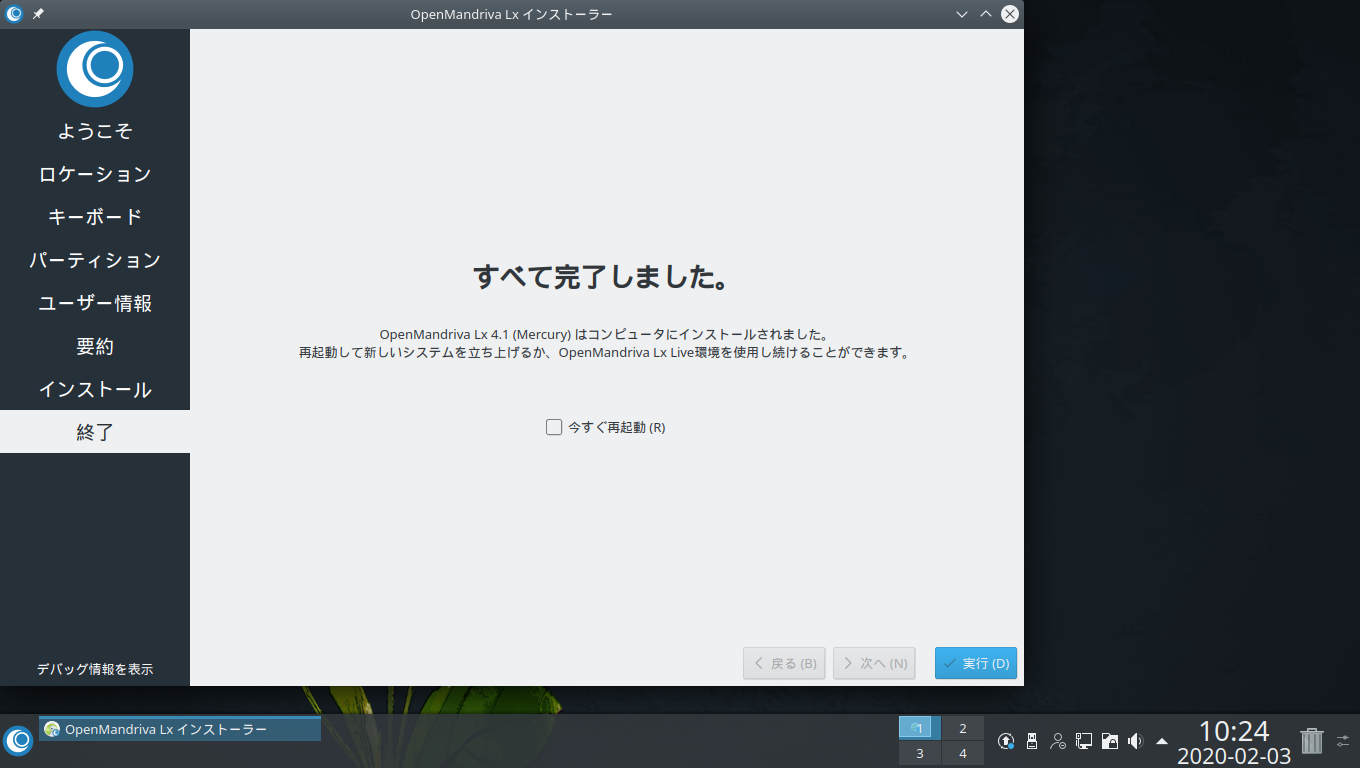Click the 2020-02-03 date on the taskbar
Image resolution: width=1360 pixels, height=768 pixels.
[x=1234, y=756]
